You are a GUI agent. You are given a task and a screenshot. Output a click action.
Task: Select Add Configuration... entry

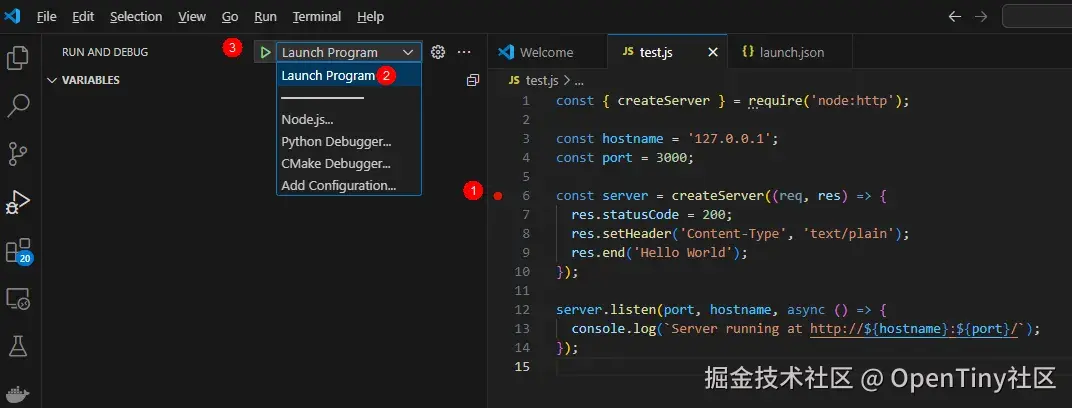coord(349,185)
